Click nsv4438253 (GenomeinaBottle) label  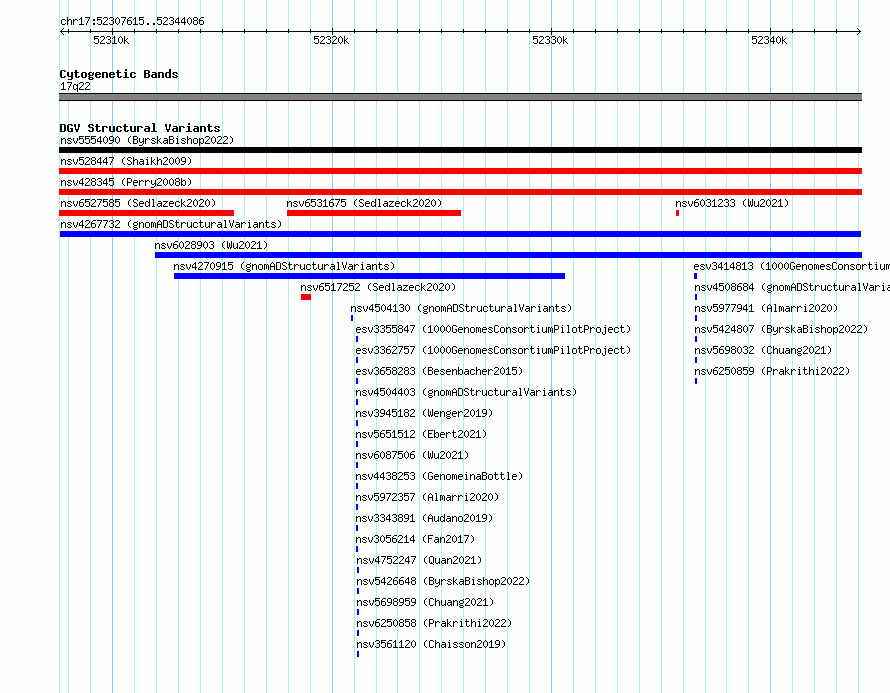coord(439,476)
